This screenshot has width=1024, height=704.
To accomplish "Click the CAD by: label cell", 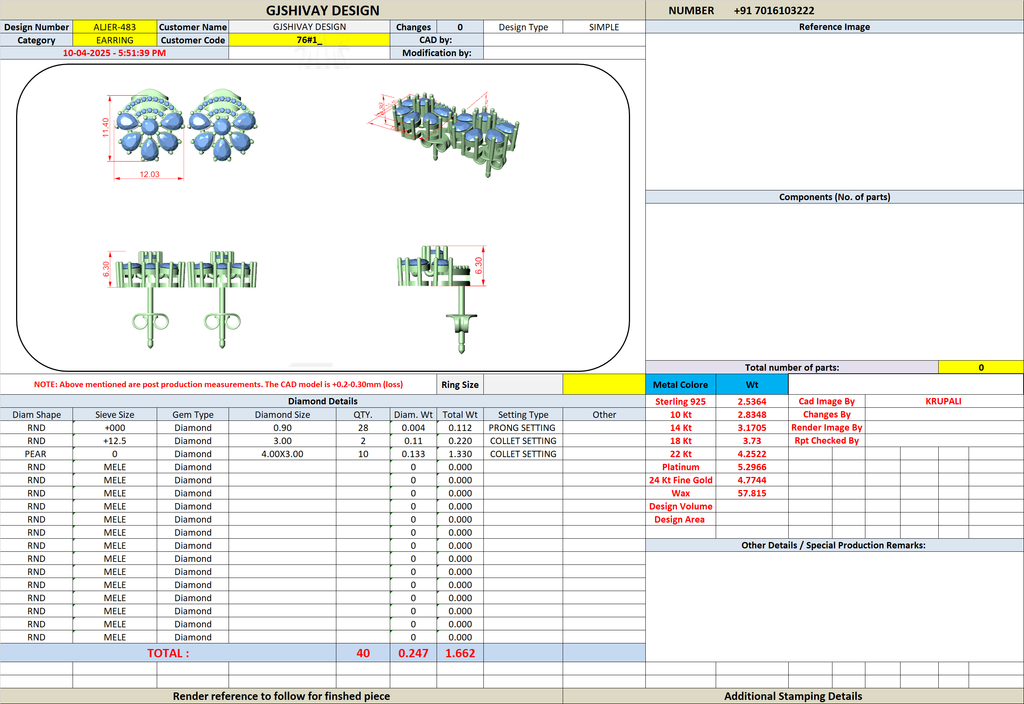I will click(x=437, y=40).
